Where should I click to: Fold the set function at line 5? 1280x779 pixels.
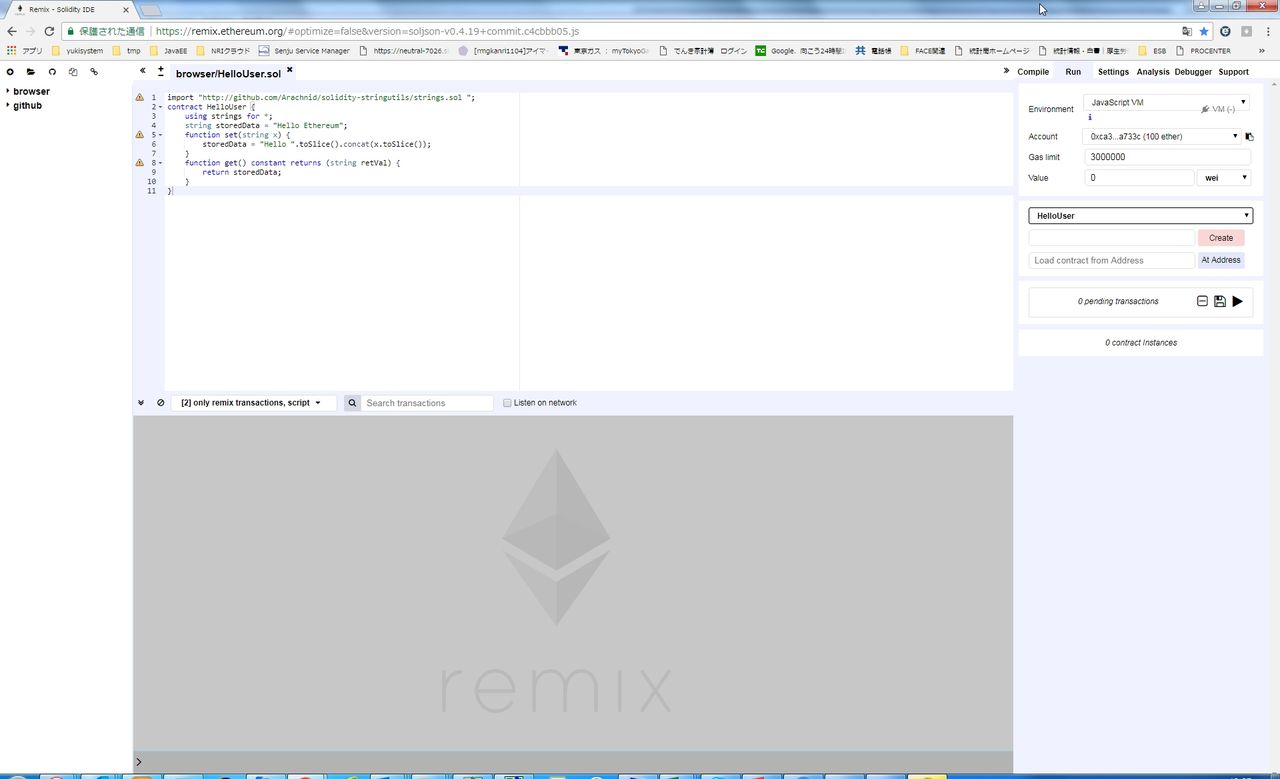pyautogui.click(x=160, y=135)
